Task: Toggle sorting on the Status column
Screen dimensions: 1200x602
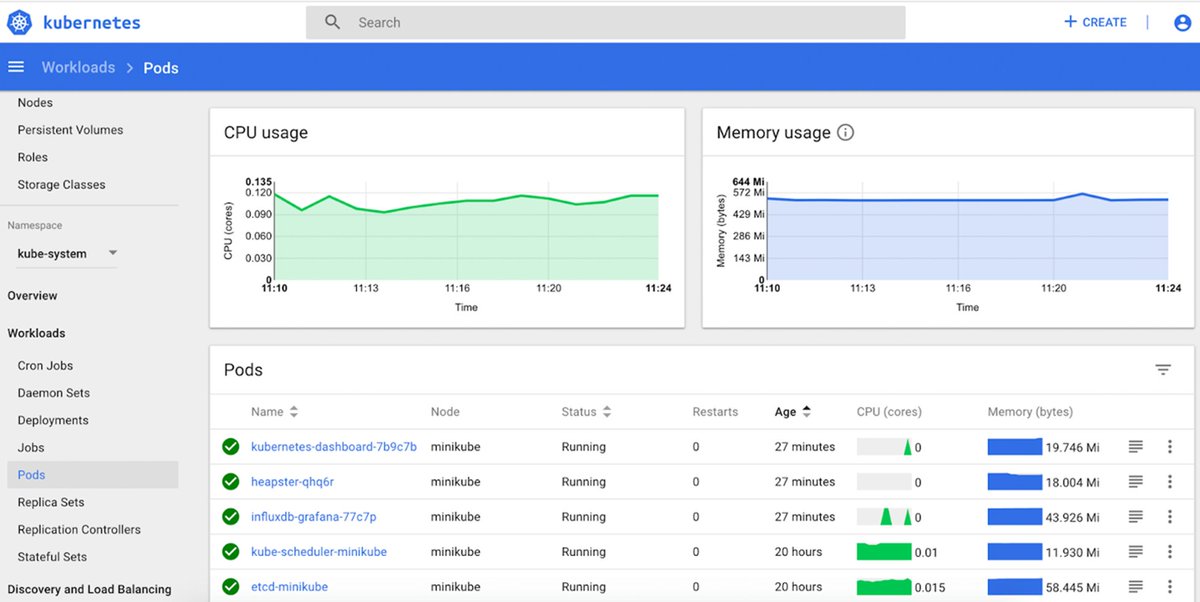Action: coord(606,411)
